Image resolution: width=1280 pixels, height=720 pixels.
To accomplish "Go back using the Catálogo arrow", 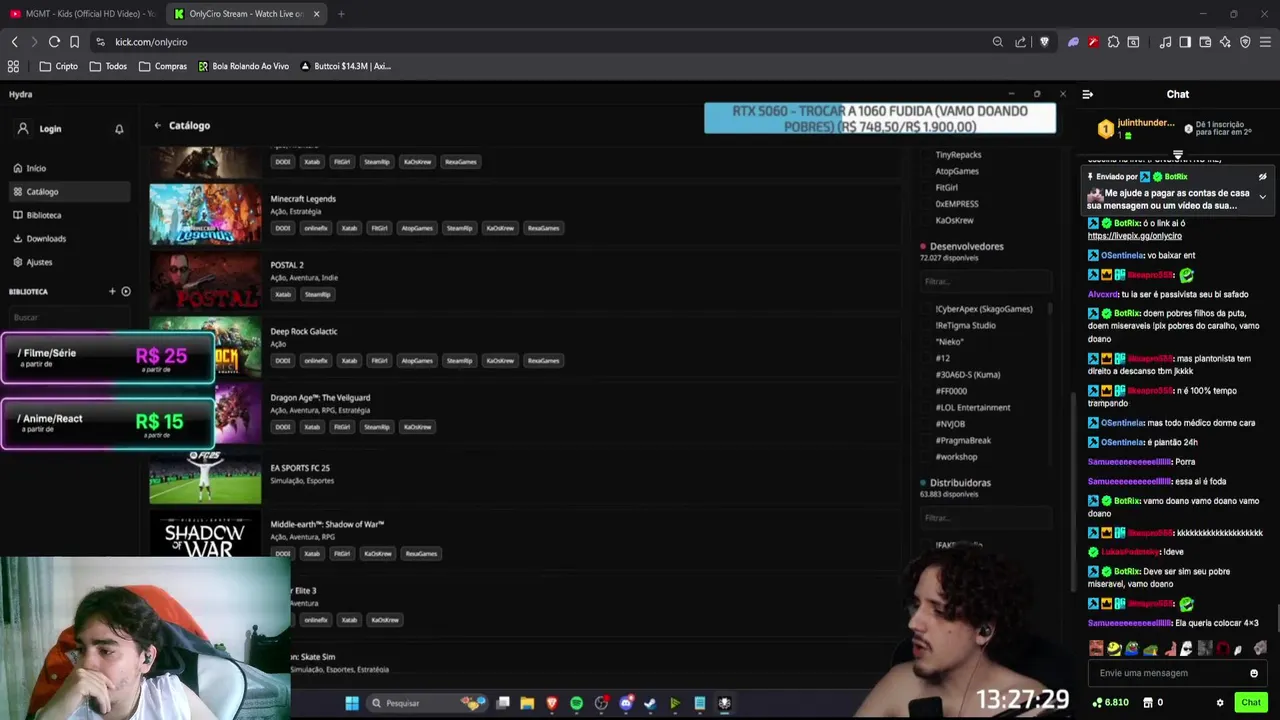I will [x=157, y=125].
